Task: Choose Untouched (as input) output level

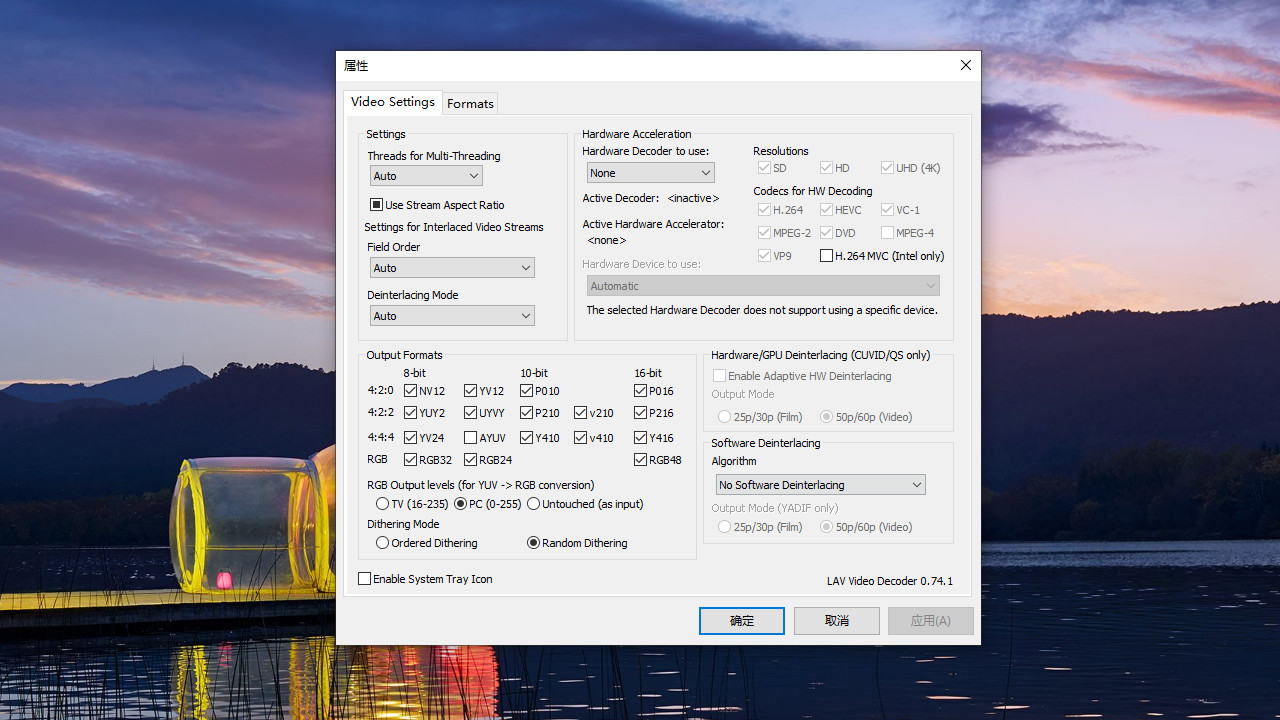Action: click(534, 504)
